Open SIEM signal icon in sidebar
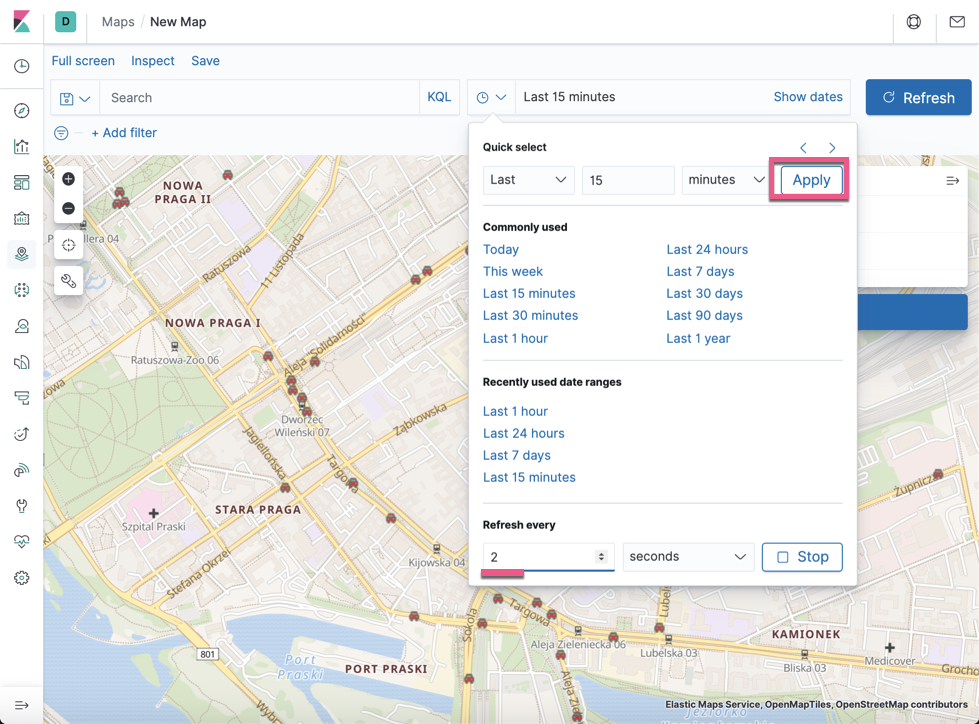 click(x=21, y=470)
